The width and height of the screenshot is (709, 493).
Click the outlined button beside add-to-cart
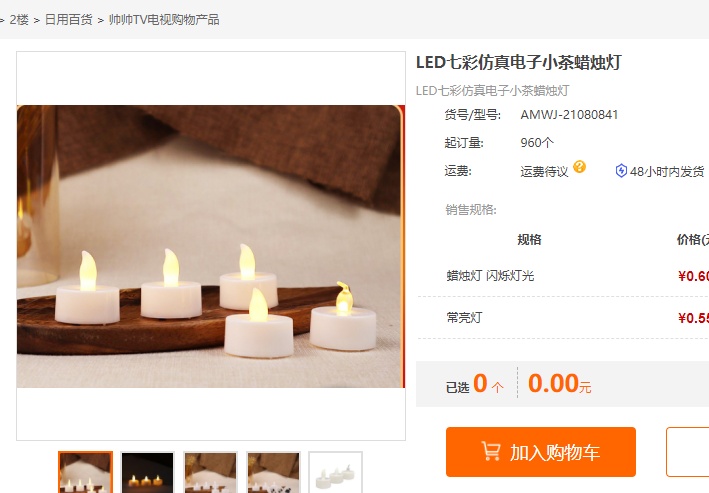tap(687, 452)
